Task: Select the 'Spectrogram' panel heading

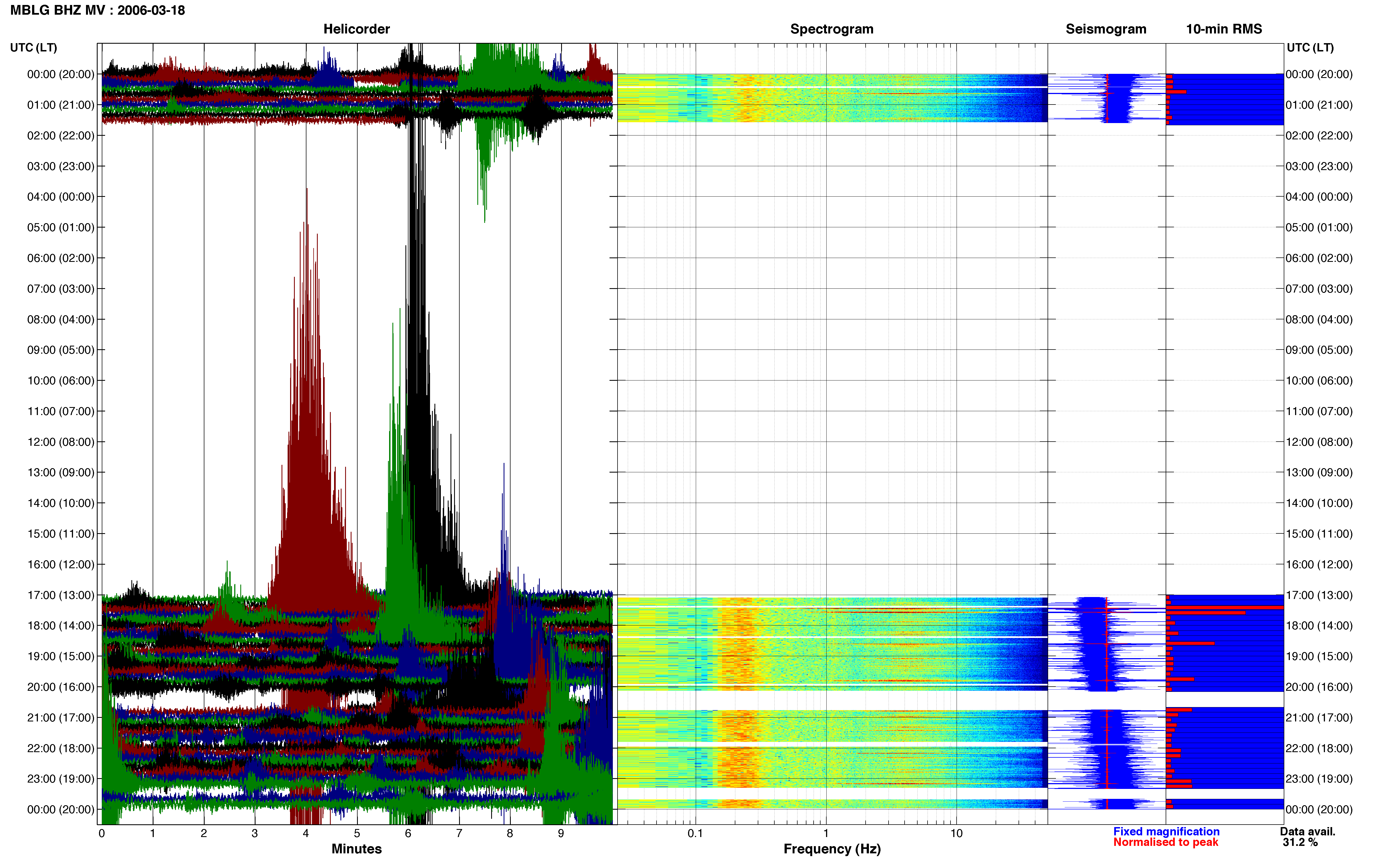Action: 832,29
